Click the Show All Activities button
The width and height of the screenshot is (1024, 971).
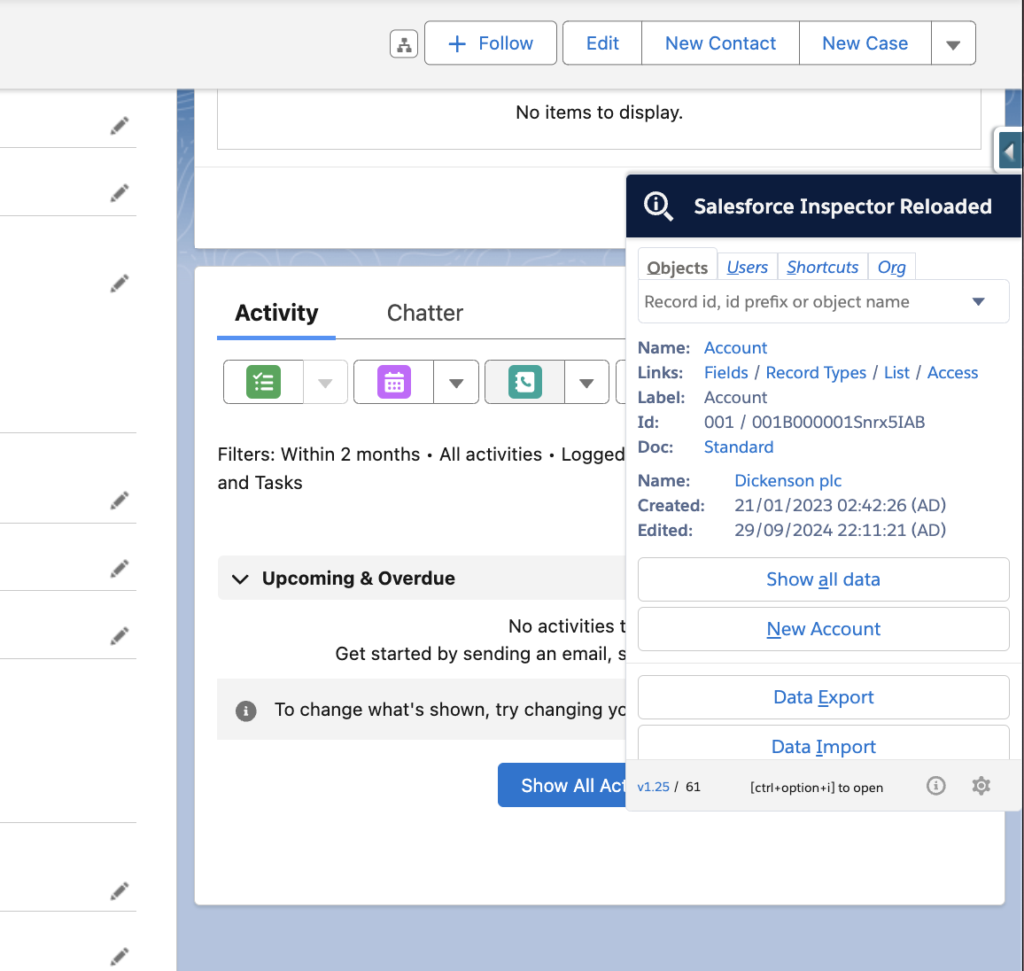pos(562,785)
